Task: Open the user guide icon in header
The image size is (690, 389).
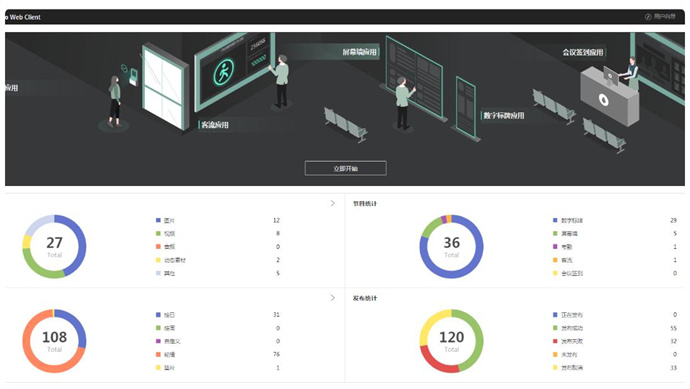Action: click(x=648, y=17)
